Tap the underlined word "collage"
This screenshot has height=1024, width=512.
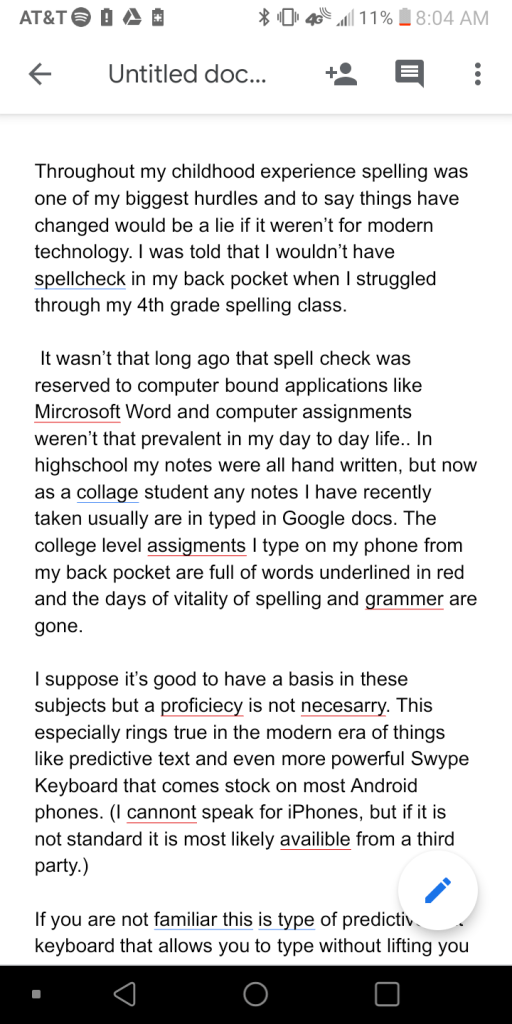tap(108, 492)
